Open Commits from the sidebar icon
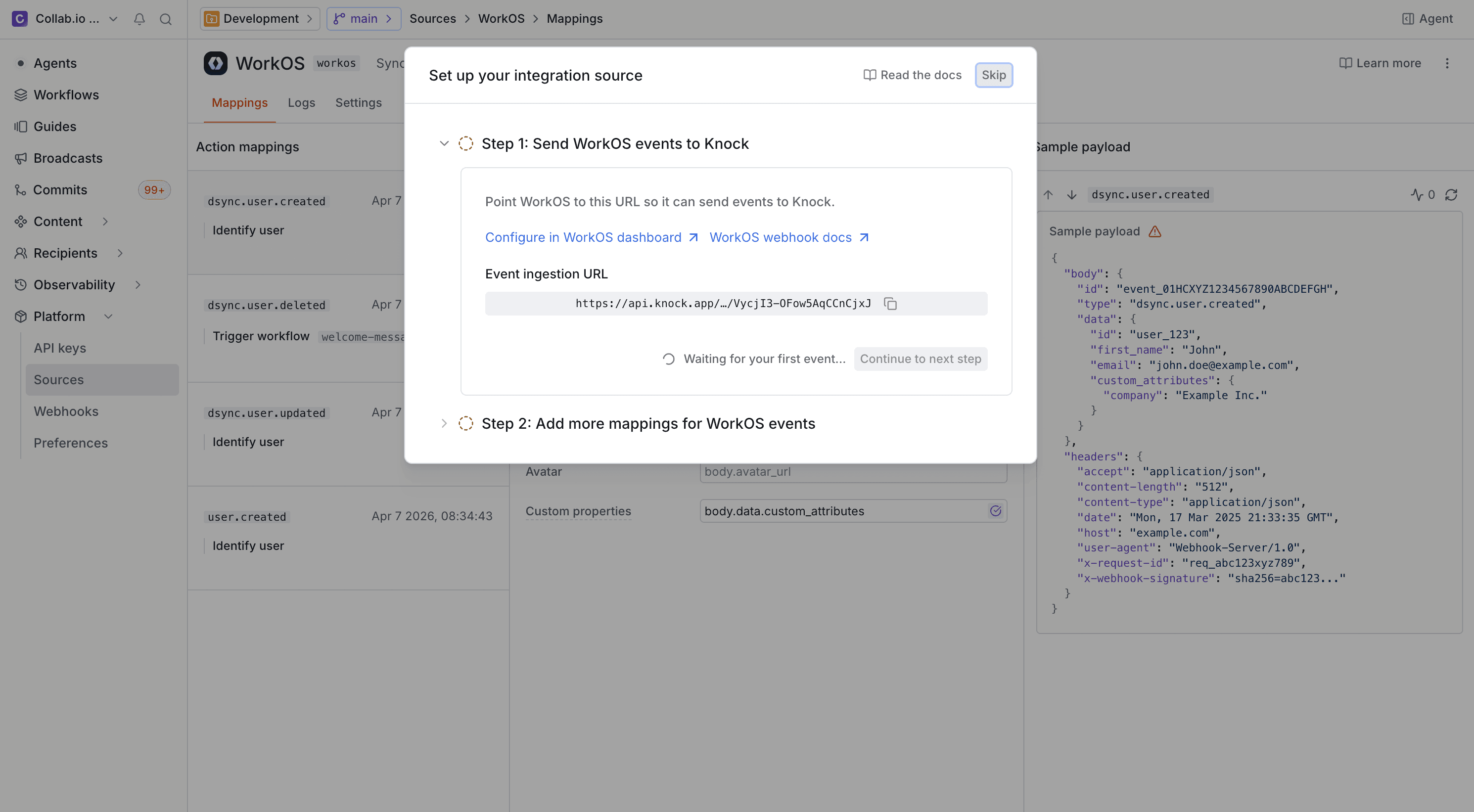This screenshot has height=812, width=1474. click(19, 189)
